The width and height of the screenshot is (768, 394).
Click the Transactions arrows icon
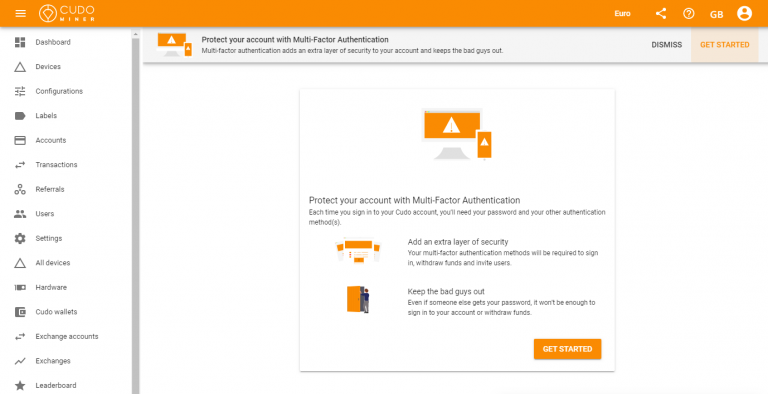coord(20,165)
